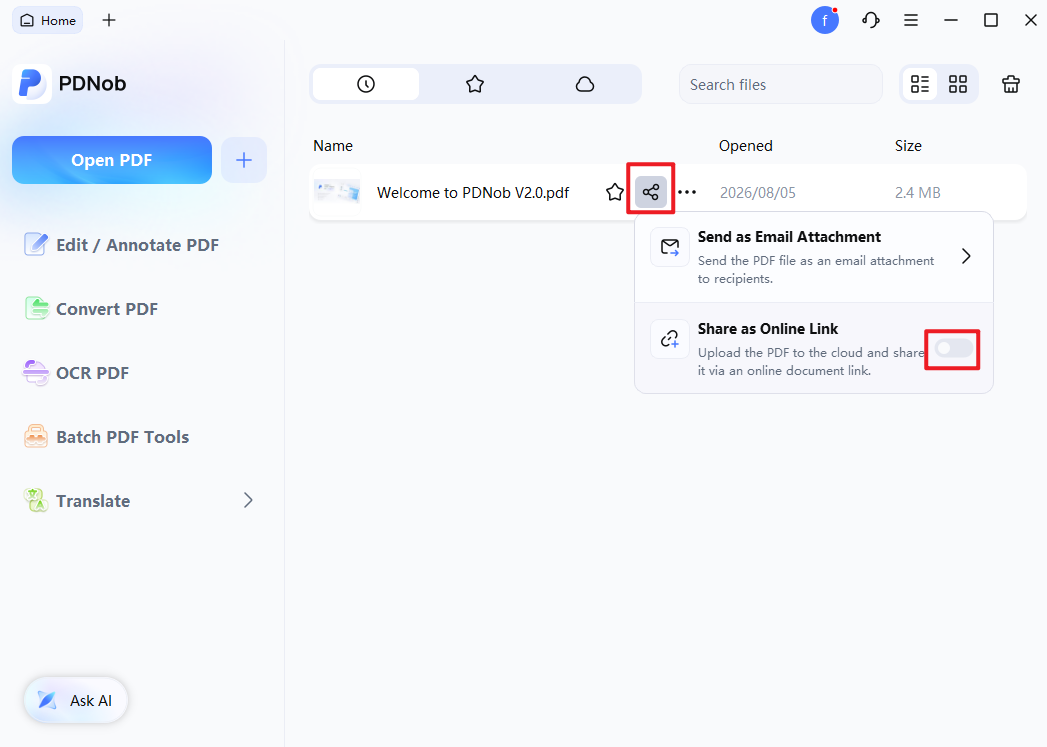
Task: Expand the Translate submenu chevron
Action: pos(248,501)
